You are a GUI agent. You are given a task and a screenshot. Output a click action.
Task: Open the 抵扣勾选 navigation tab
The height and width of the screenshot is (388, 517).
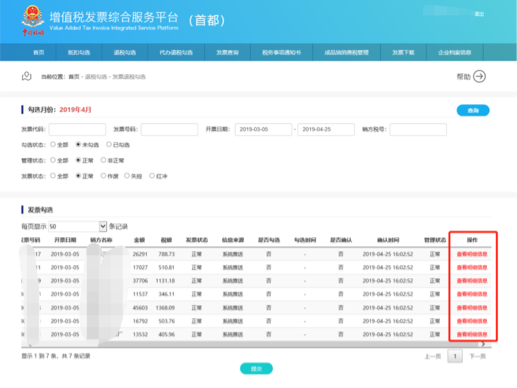click(79, 52)
